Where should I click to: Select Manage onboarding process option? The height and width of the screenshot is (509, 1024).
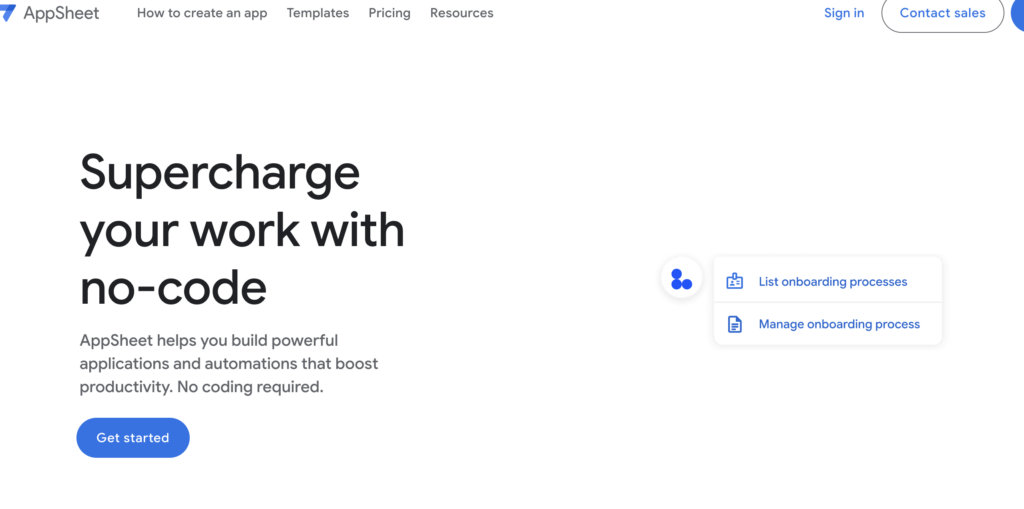[839, 324]
